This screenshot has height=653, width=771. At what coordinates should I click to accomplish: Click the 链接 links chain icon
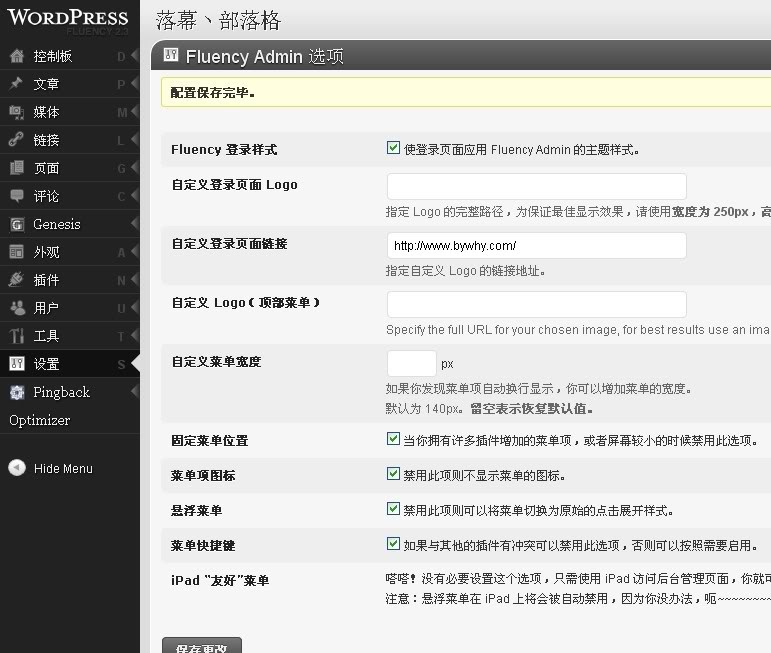coord(16,140)
